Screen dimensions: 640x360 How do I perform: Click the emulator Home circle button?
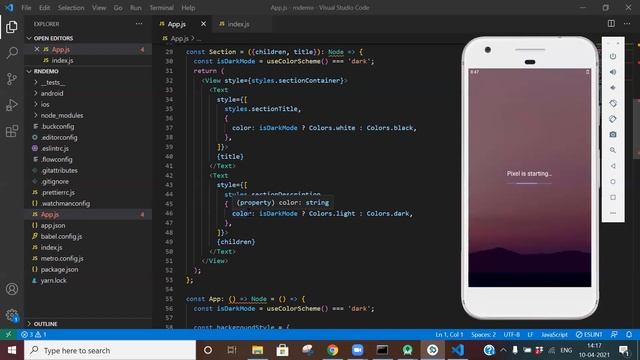(x=613, y=181)
